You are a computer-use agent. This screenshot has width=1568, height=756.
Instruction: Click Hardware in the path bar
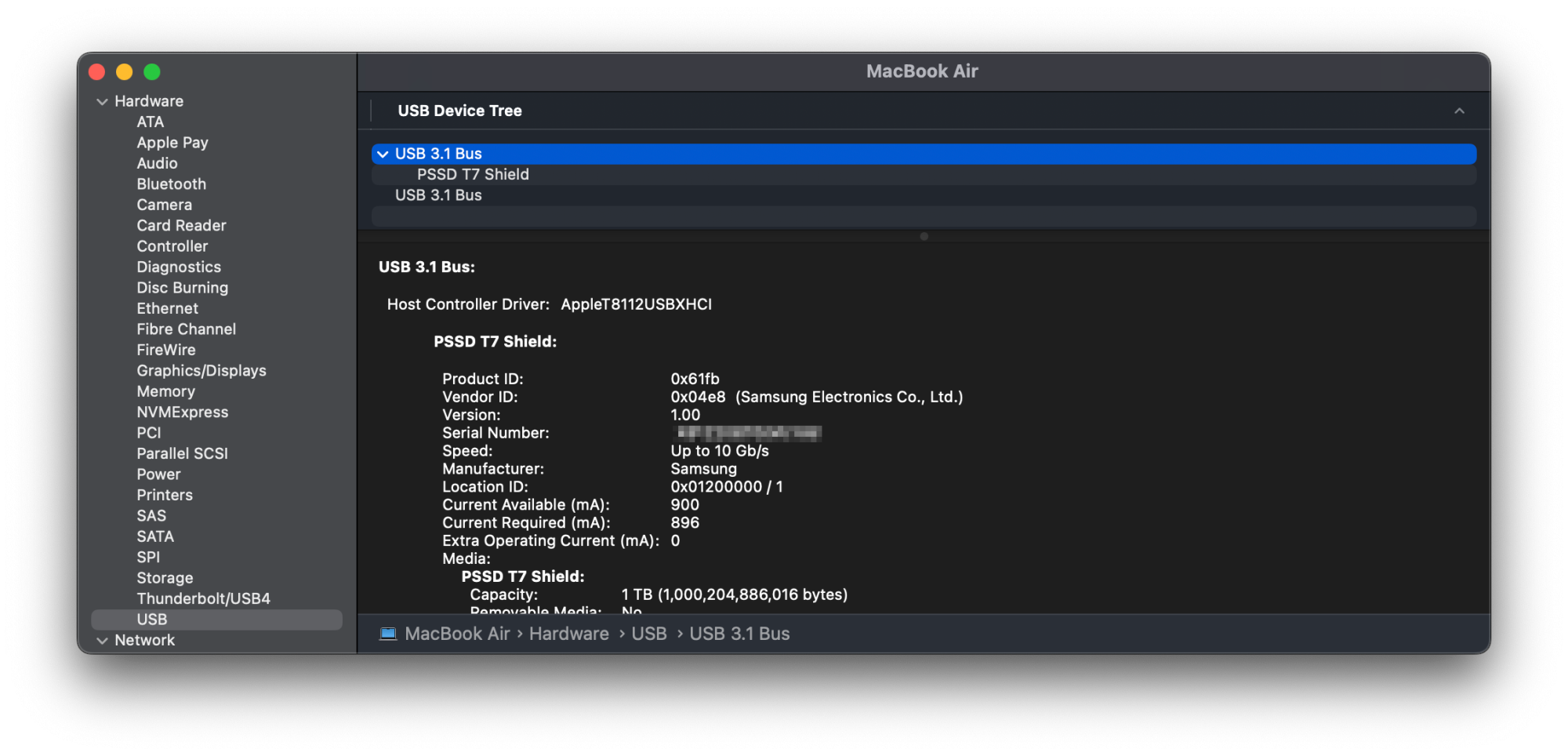569,634
